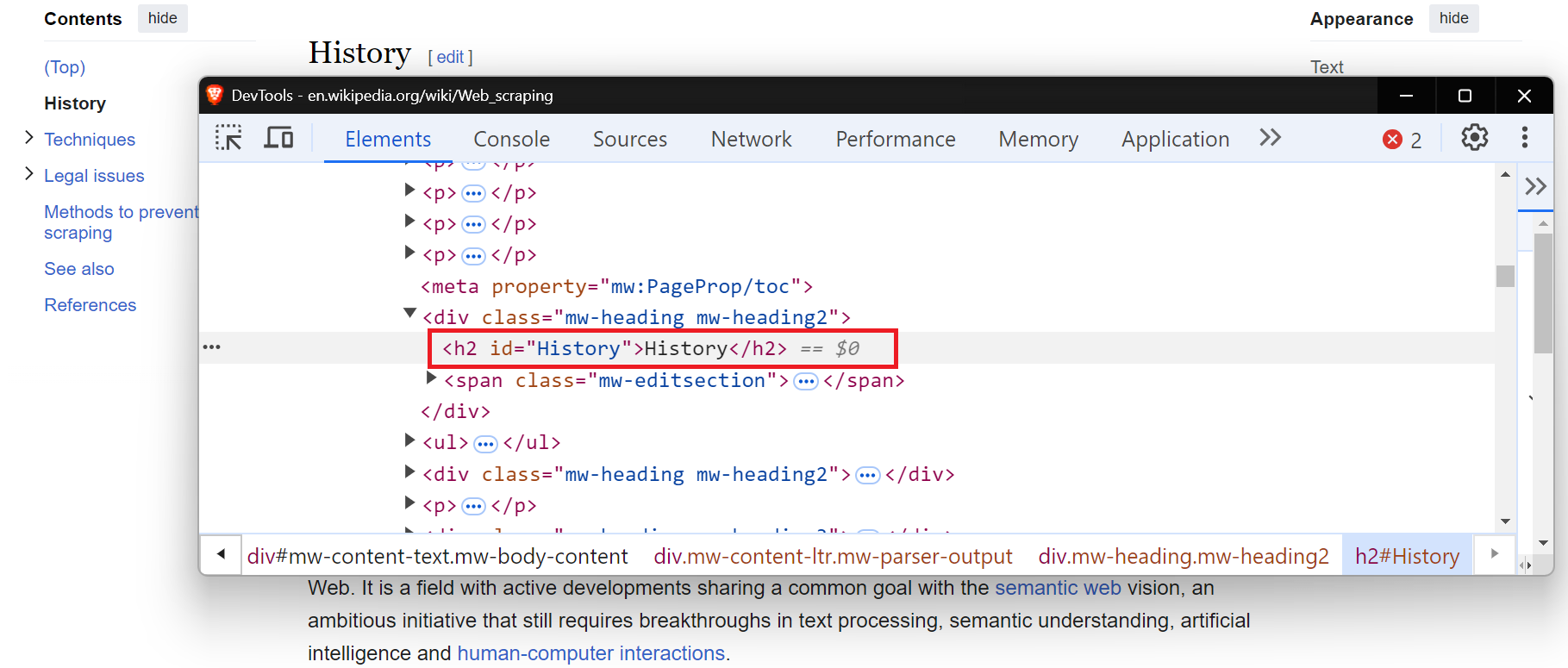The image size is (1568, 668).
Task: Hide the Appearance panel
Action: click(1453, 18)
